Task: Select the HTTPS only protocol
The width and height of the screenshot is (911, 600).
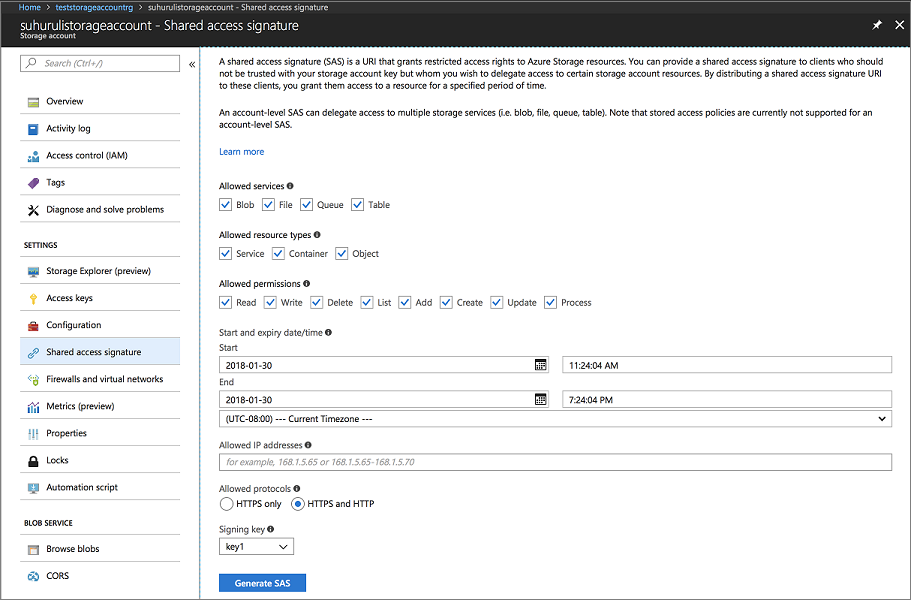Action: [226, 504]
